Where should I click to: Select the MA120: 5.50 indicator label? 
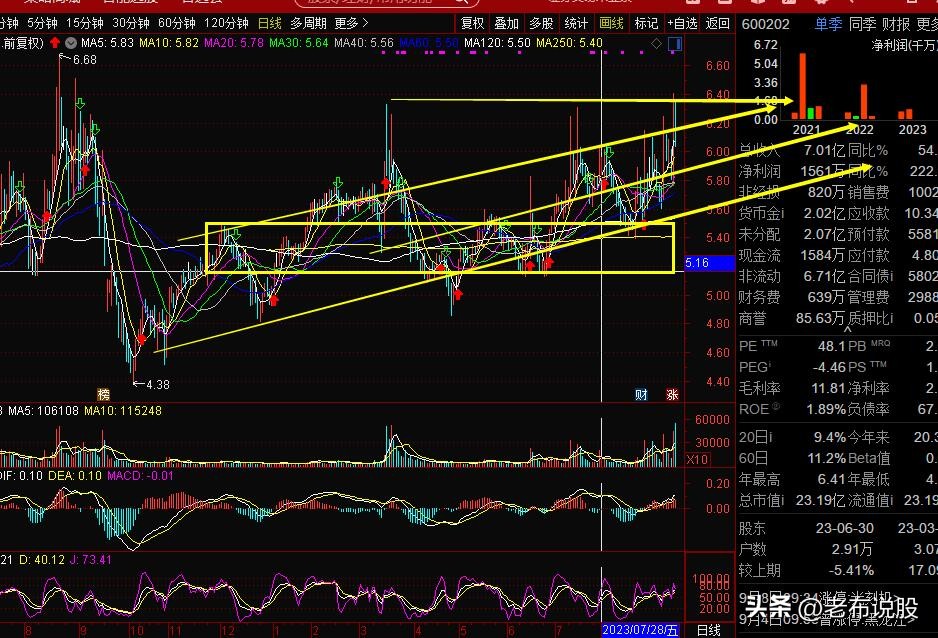point(497,43)
